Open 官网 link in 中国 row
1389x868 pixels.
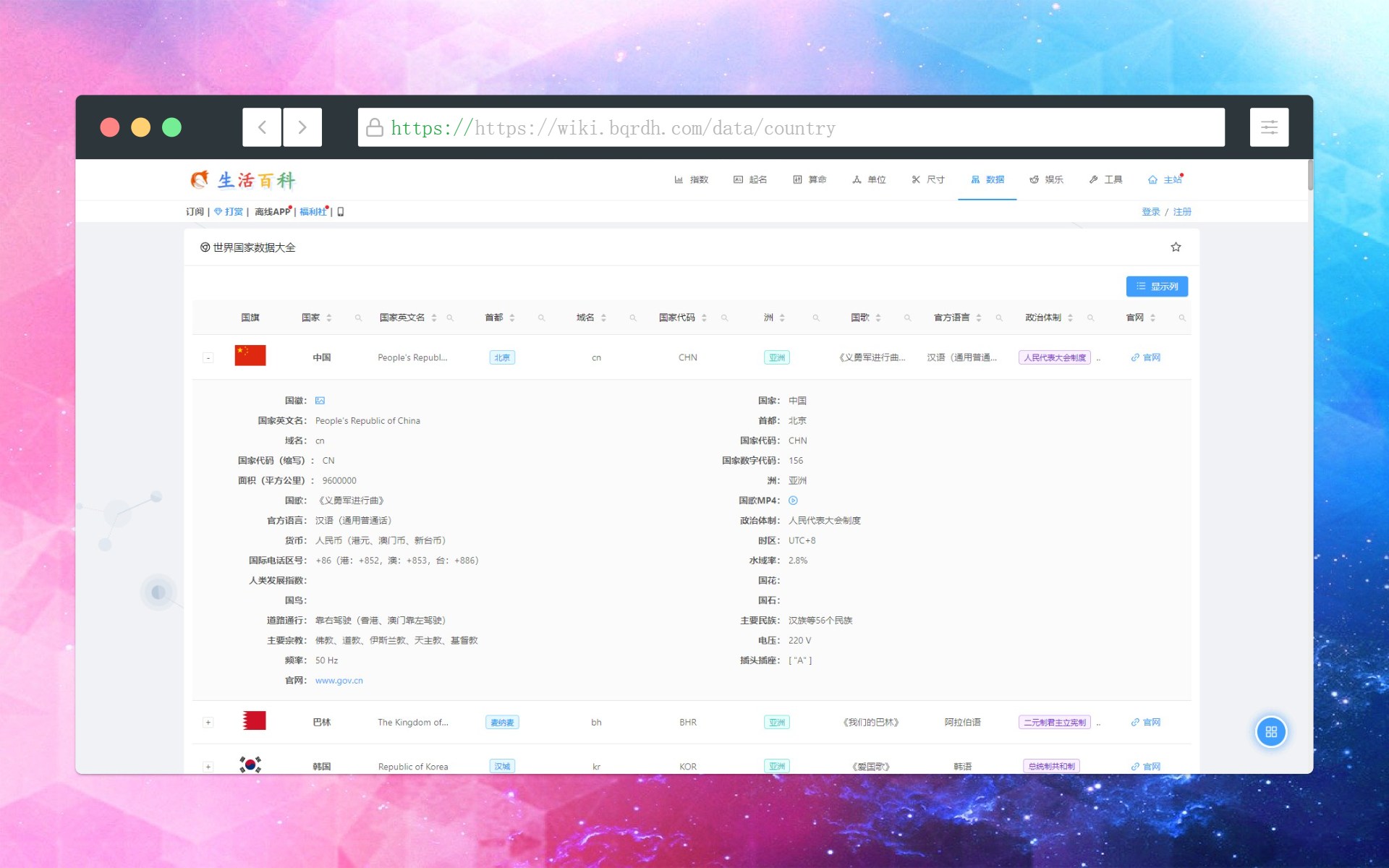coord(1145,357)
